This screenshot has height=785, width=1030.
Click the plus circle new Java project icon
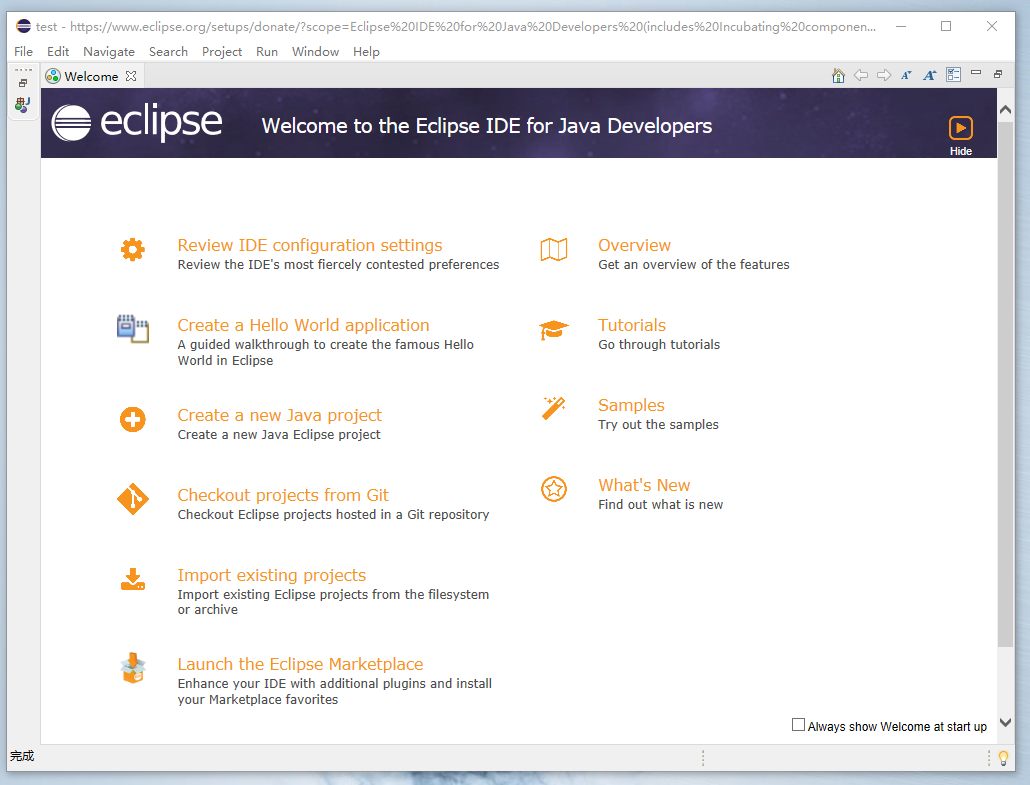pyautogui.click(x=133, y=420)
